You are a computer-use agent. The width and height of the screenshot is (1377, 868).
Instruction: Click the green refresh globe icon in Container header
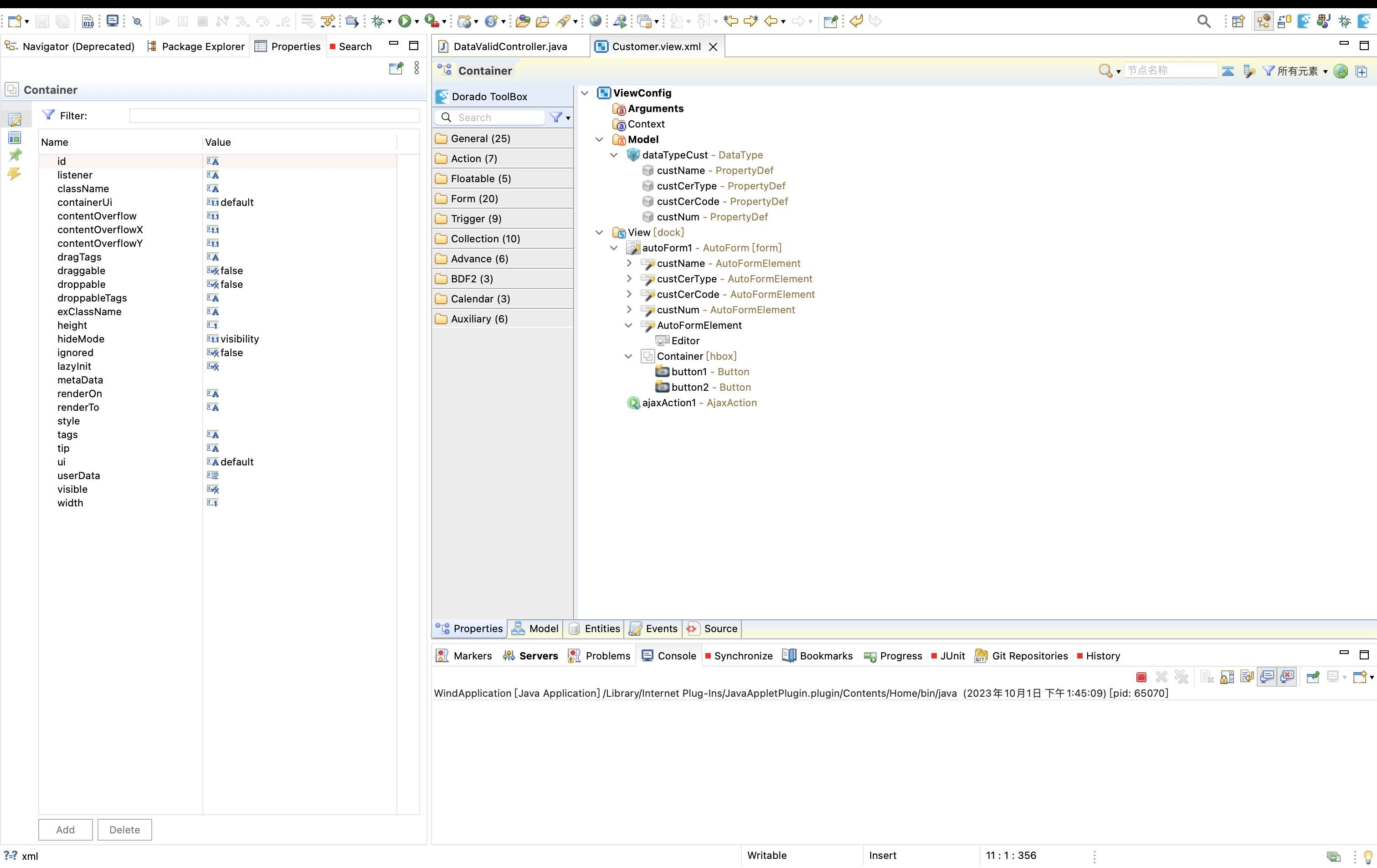point(1341,71)
